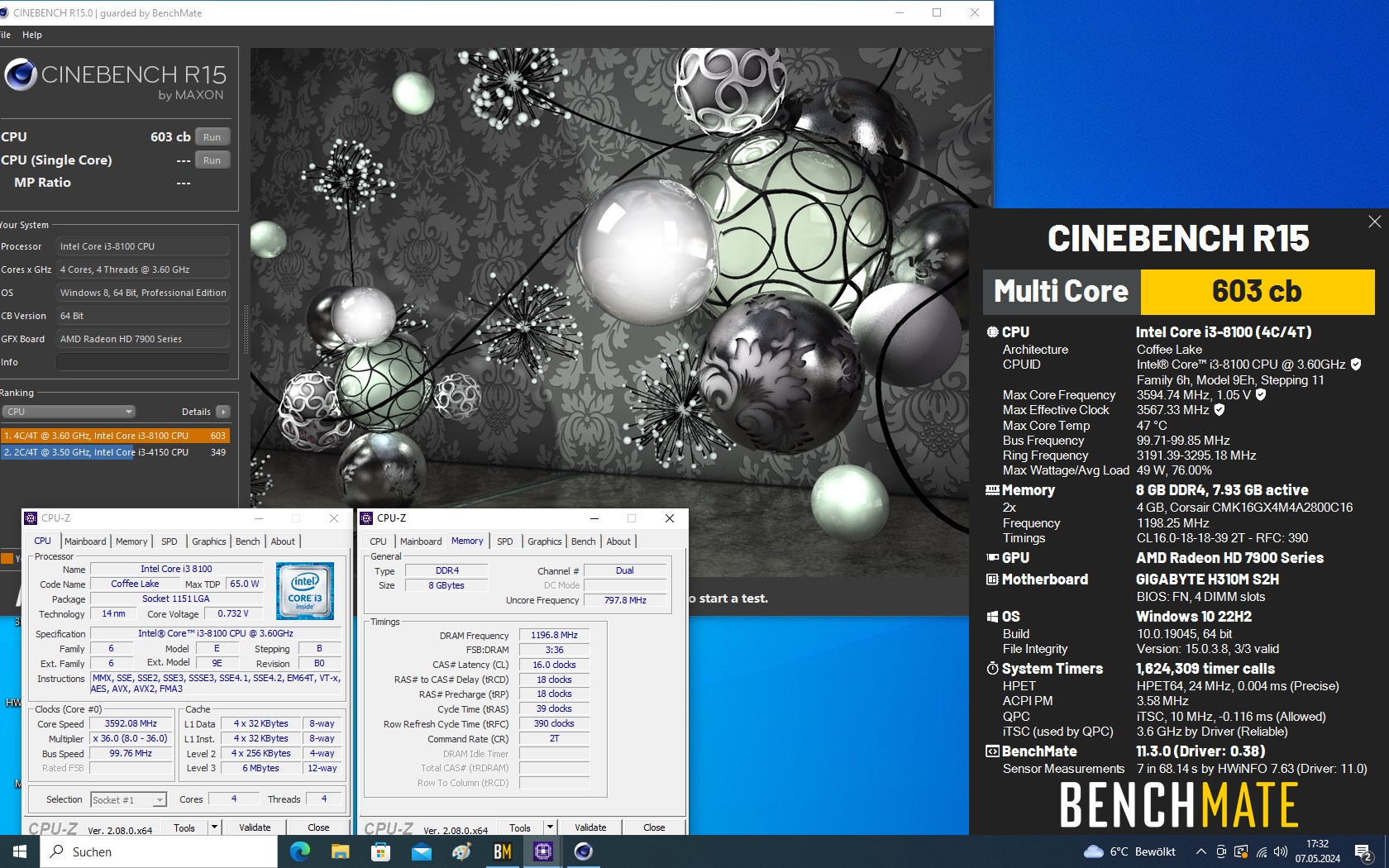Screen dimensions: 1389x868
Task: Run the CPU Single Core test
Action: coord(212,160)
